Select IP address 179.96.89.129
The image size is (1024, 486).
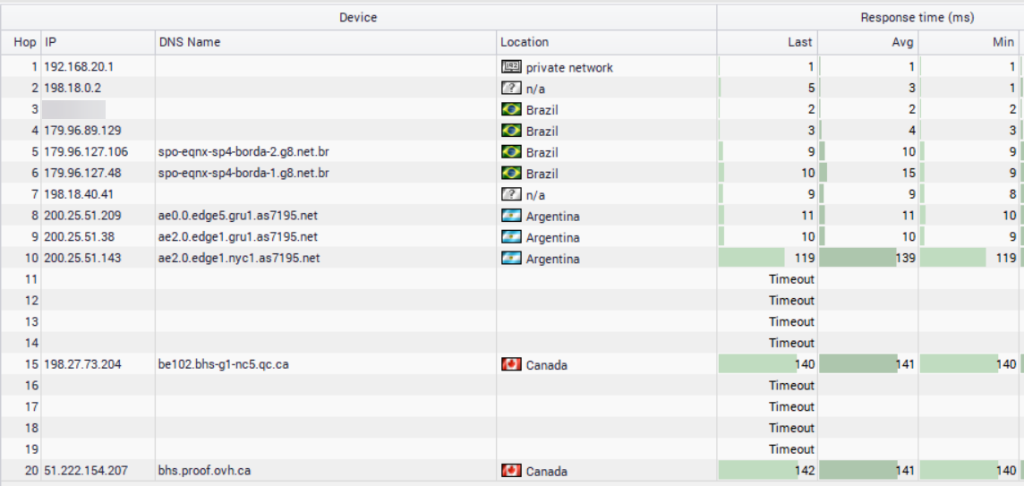pyautogui.click(x=83, y=131)
